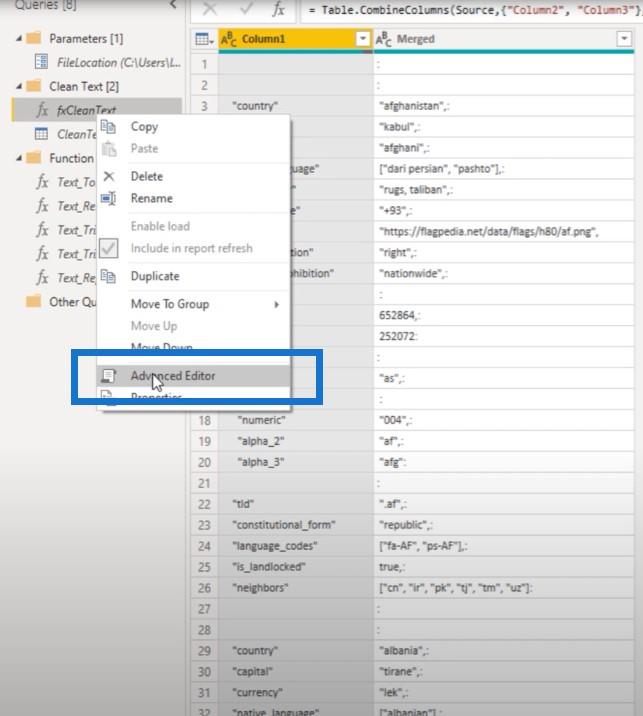Select row number 22
The height and width of the screenshot is (716, 643).
(x=204, y=504)
